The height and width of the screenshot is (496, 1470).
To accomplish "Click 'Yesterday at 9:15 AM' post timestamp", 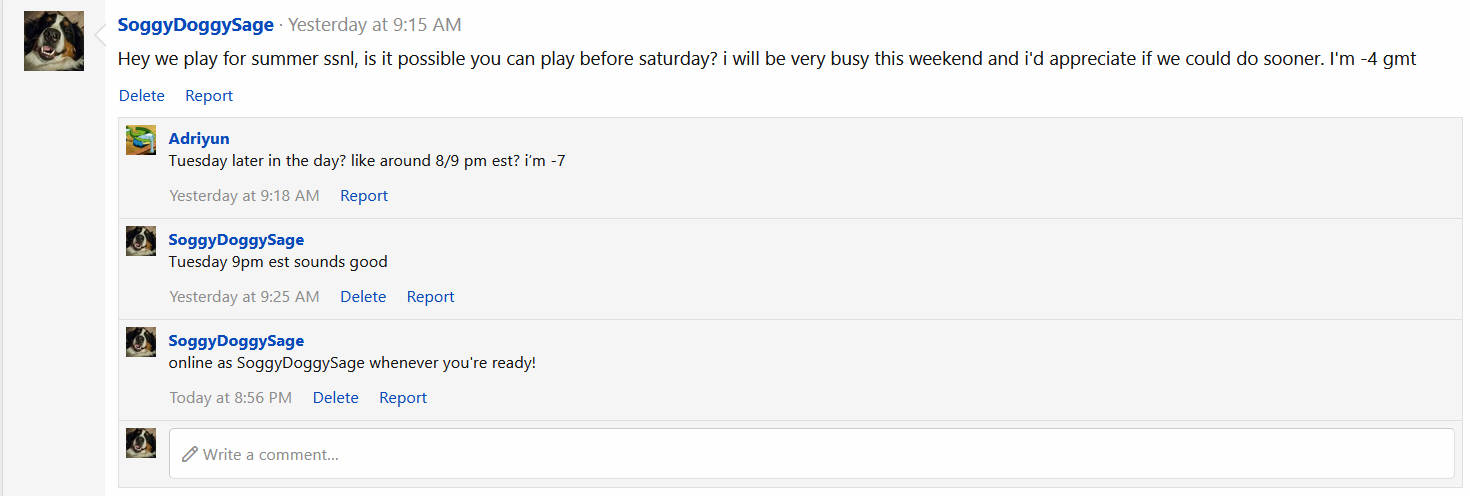I will pyautogui.click(x=375, y=25).
